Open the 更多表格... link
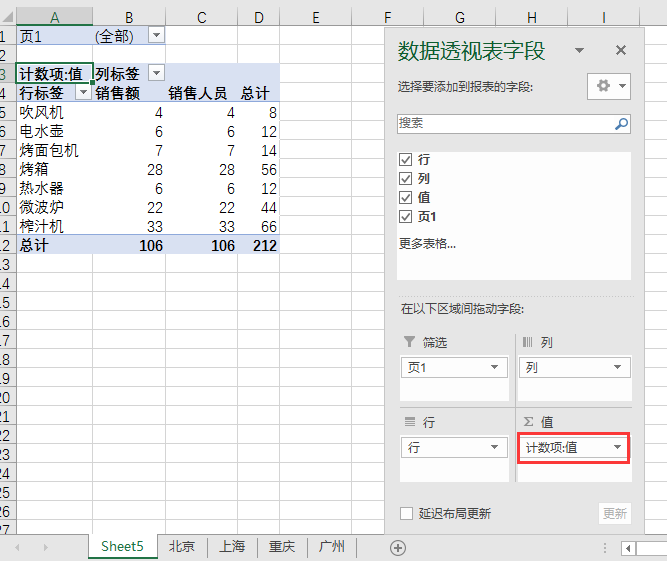The width and height of the screenshot is (667, 561). click(x=427, y=244)
